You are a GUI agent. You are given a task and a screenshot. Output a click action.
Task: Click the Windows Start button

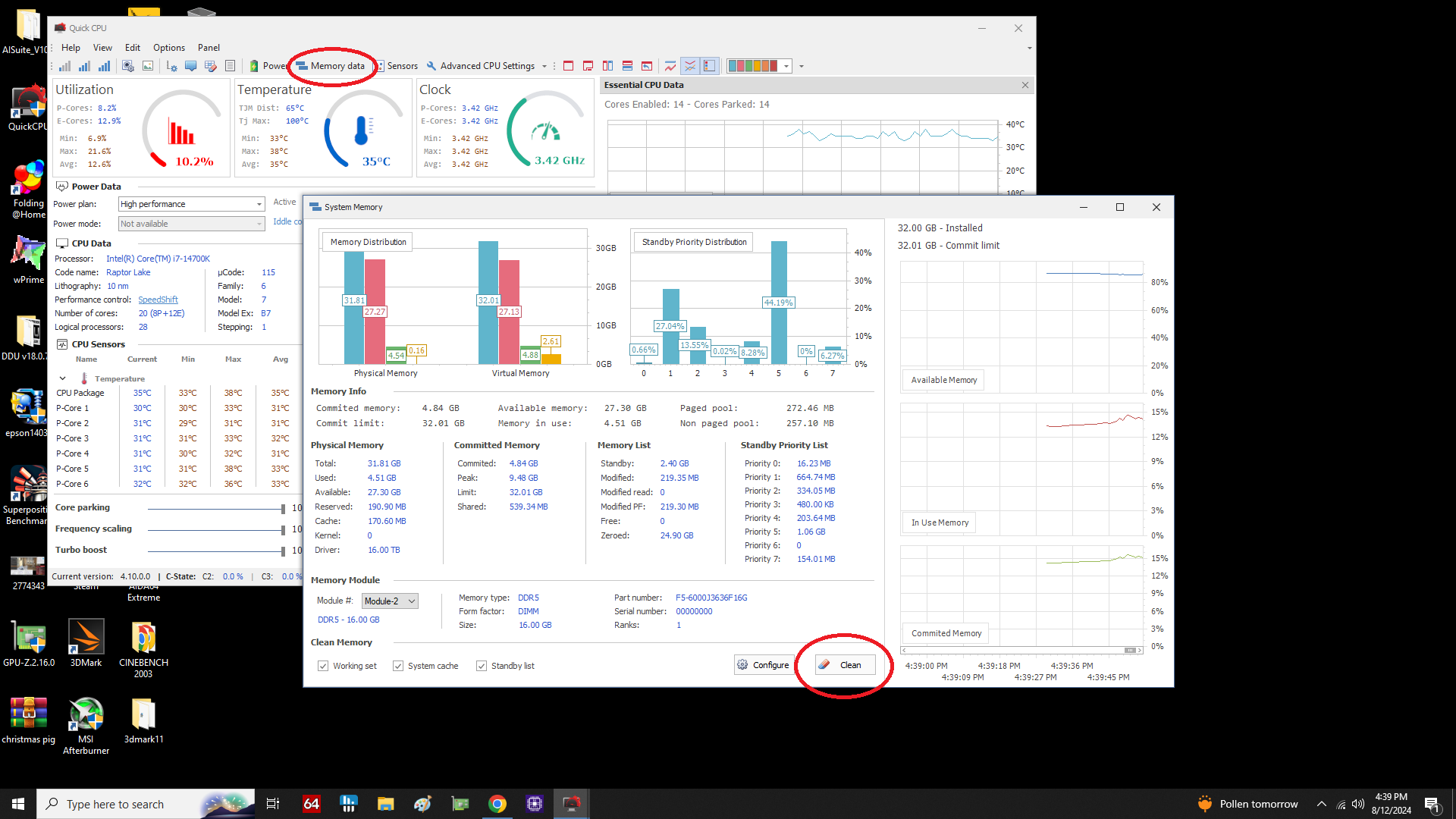tap(18, 804)
